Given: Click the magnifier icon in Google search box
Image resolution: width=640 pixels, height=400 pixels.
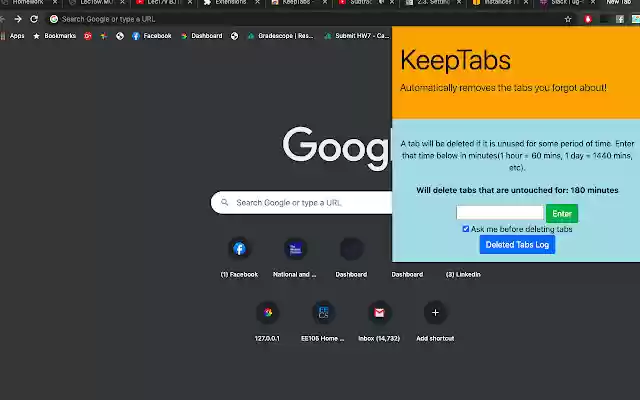Looking at the screenshot, I should point(224,202).
